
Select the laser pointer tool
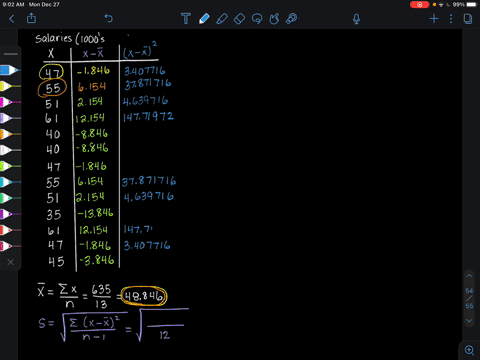(x=292, y=19)
